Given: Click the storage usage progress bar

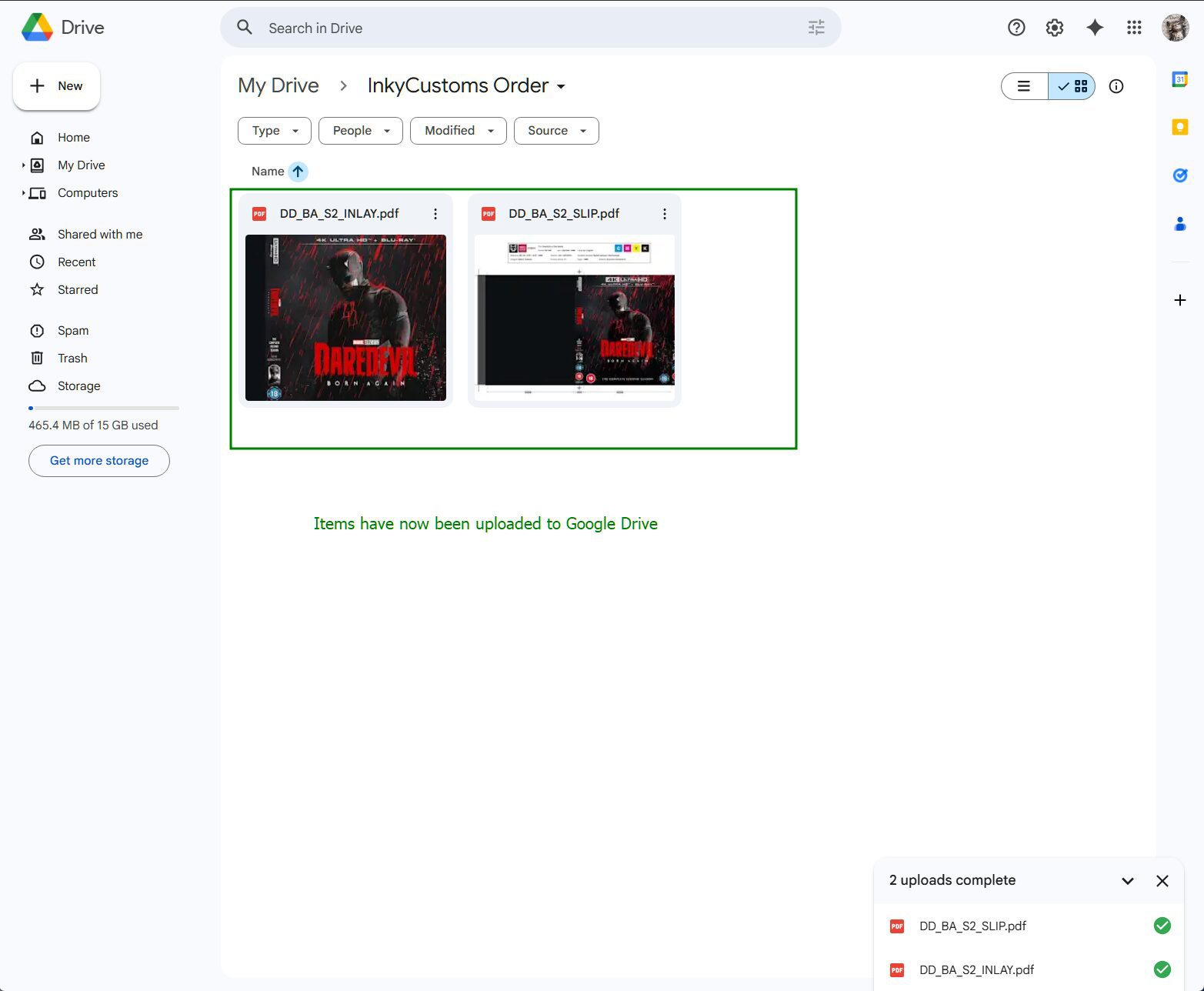Looking at the screenshot, I should coord(104,408).
